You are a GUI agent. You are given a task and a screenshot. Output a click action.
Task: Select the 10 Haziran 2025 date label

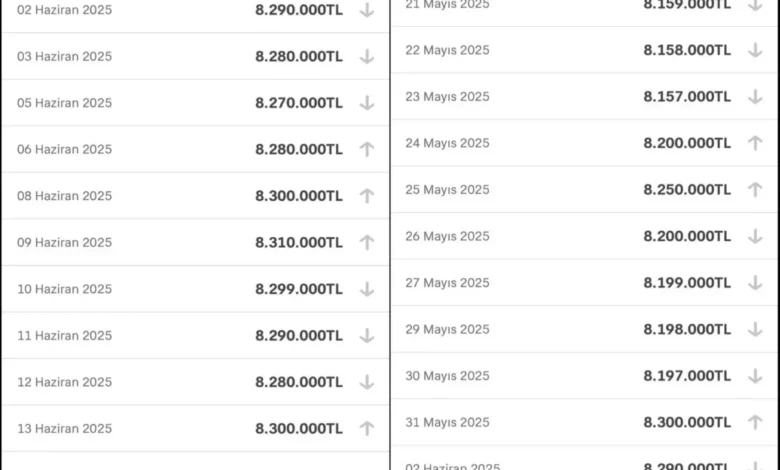click(65, 289)
